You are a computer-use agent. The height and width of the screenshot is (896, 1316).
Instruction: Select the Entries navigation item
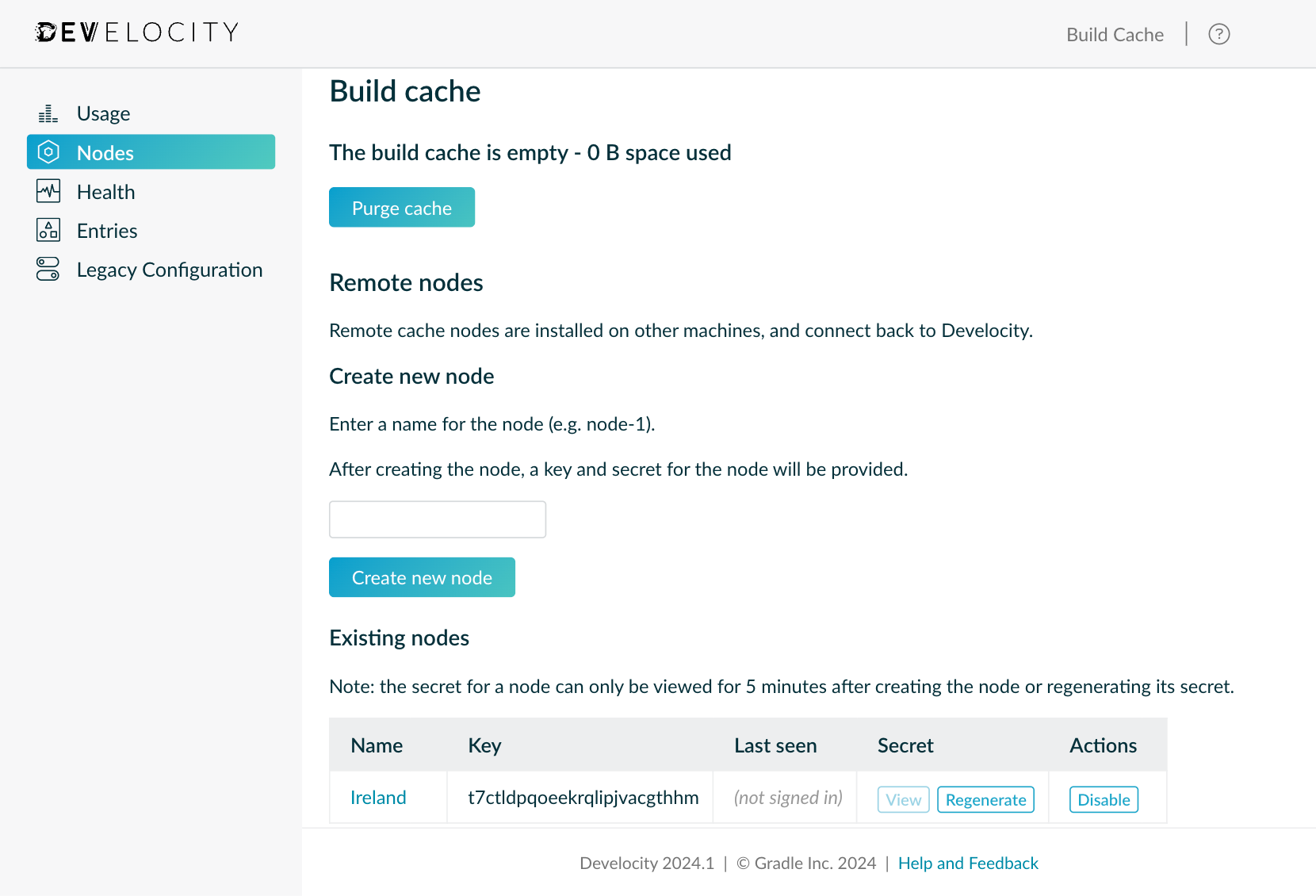pyautogui.click(x=107, y=230)
